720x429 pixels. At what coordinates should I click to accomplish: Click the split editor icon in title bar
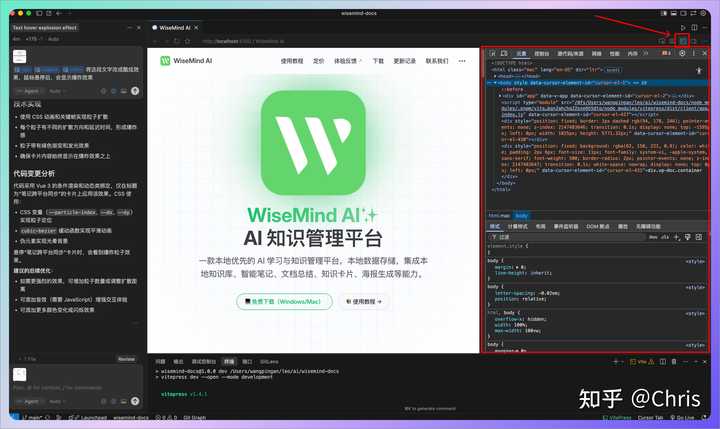pyautogui.click(x=694, y=28)
